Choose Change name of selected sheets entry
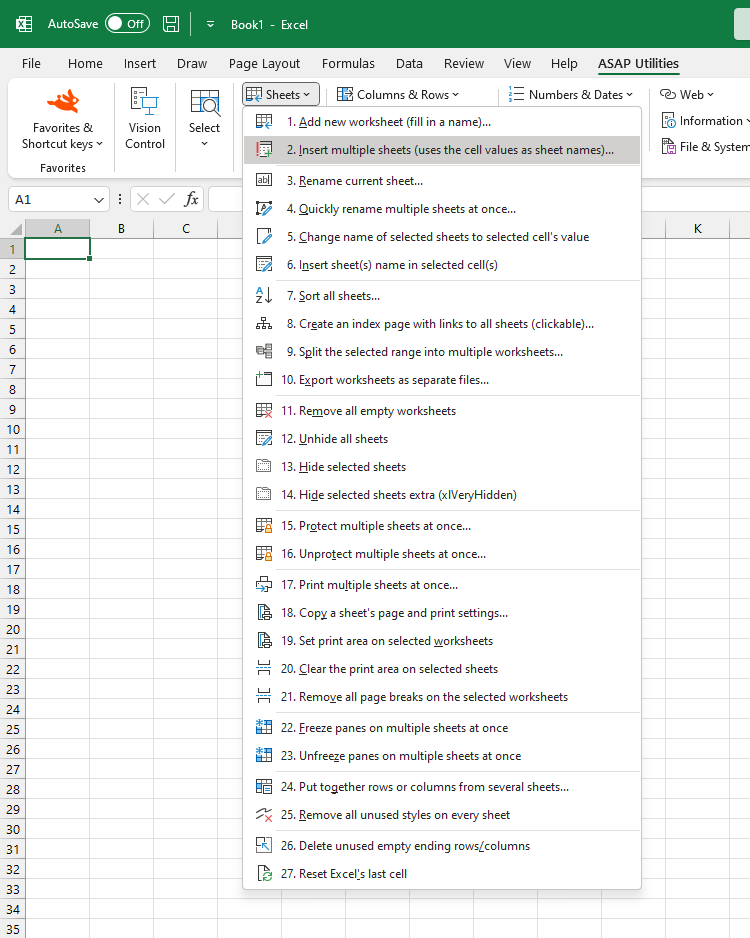The height and width of the screenshot is (938, 750). [442, 237]
